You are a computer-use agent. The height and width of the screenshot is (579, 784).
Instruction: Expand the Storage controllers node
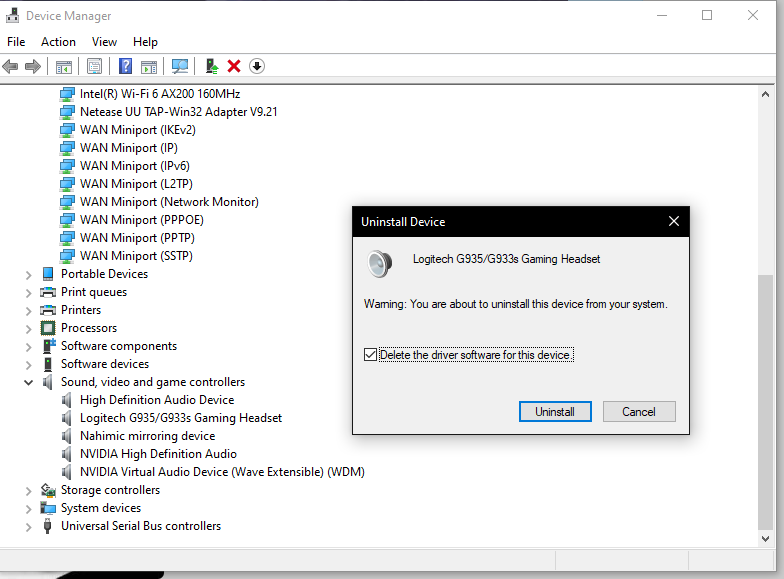pos(28,490)
